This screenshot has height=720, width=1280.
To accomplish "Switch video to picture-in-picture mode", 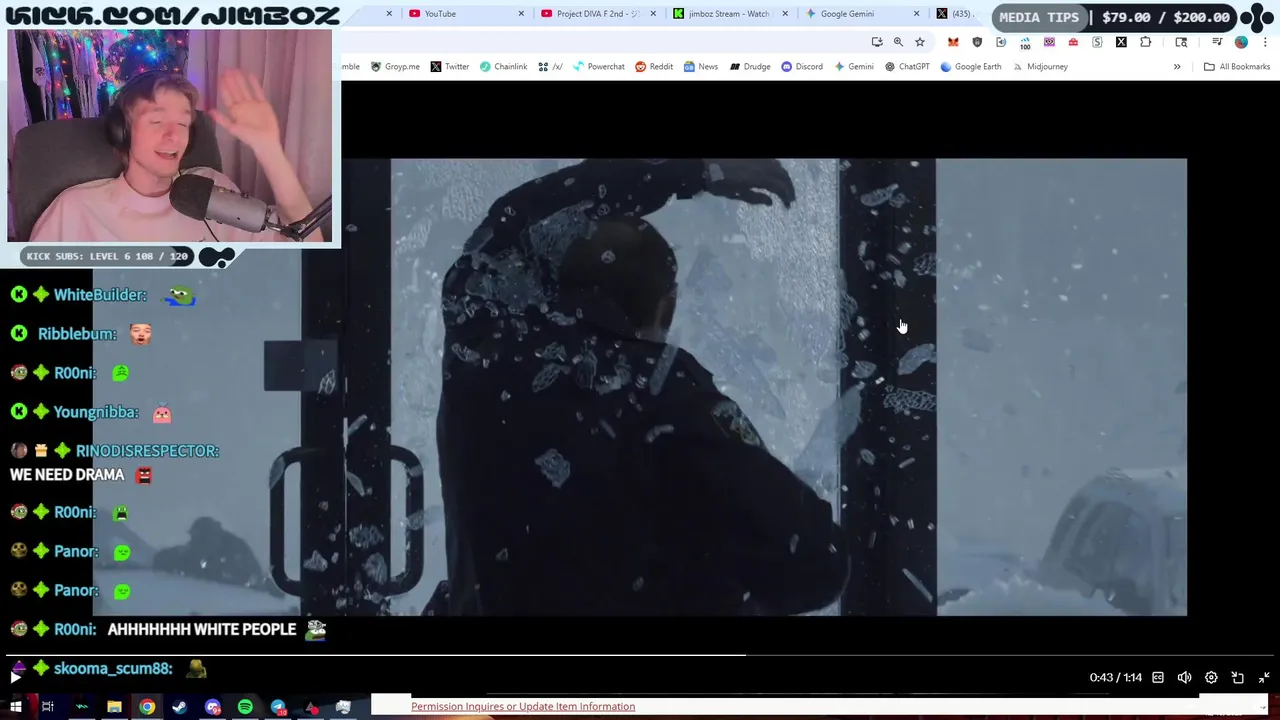I will coord(1237,677).
